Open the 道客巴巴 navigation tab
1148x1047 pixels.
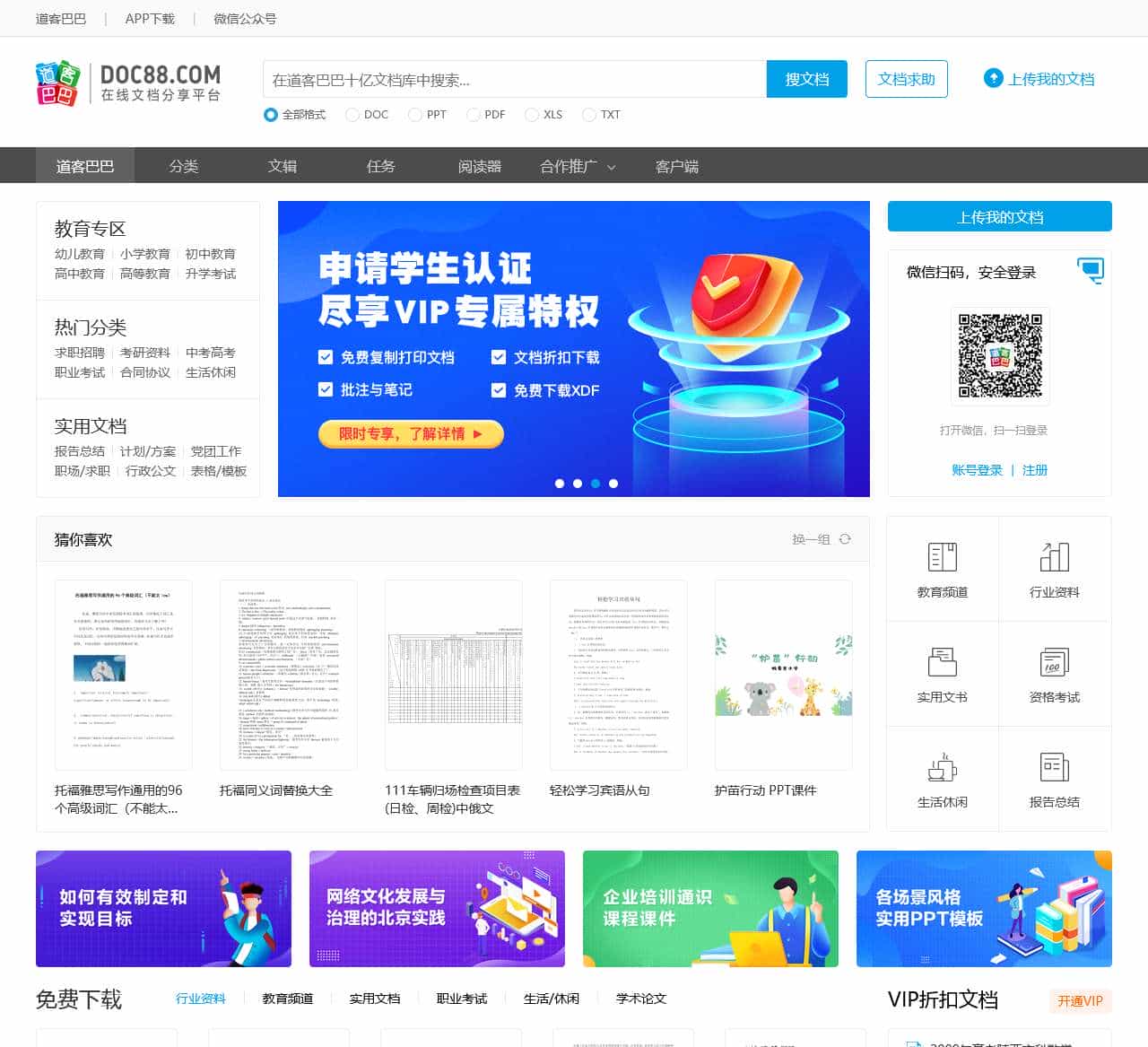[x=85, y=166]
